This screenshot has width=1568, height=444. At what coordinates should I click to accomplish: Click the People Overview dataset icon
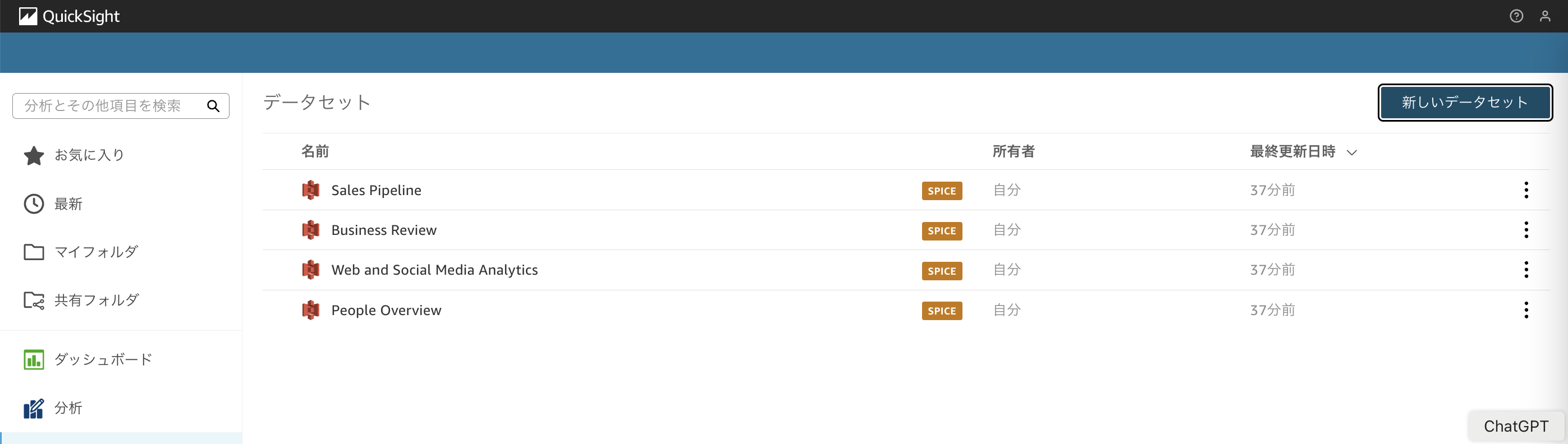coord(311,310)
